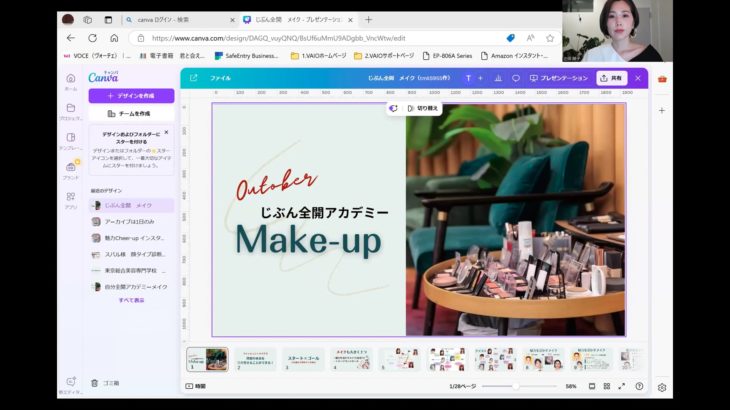Open the Home icon in Canva sidebar
The width and height of the screenshot is (730, 410).
[x=71, y=81]
